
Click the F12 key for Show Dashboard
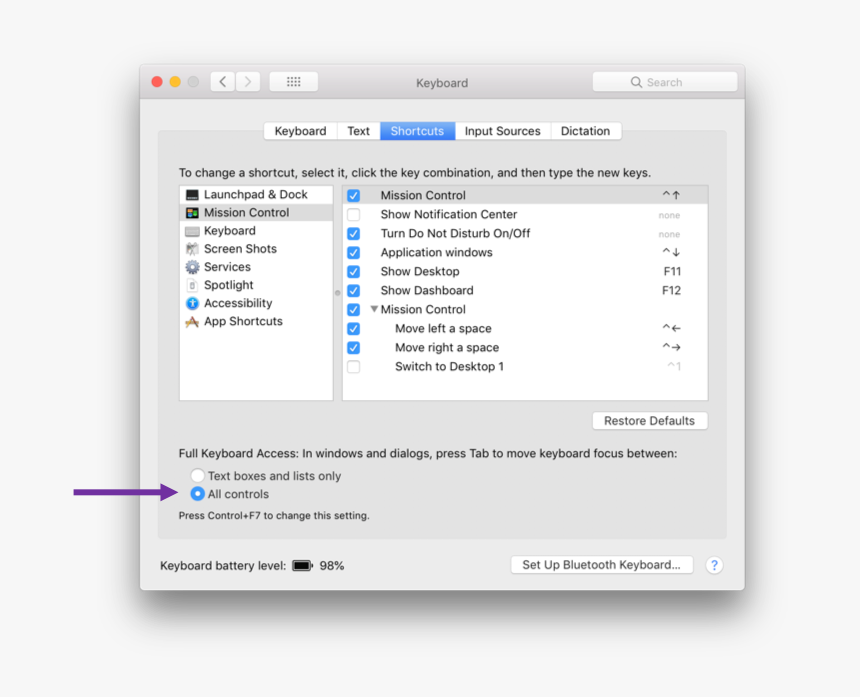pos(672,291)
